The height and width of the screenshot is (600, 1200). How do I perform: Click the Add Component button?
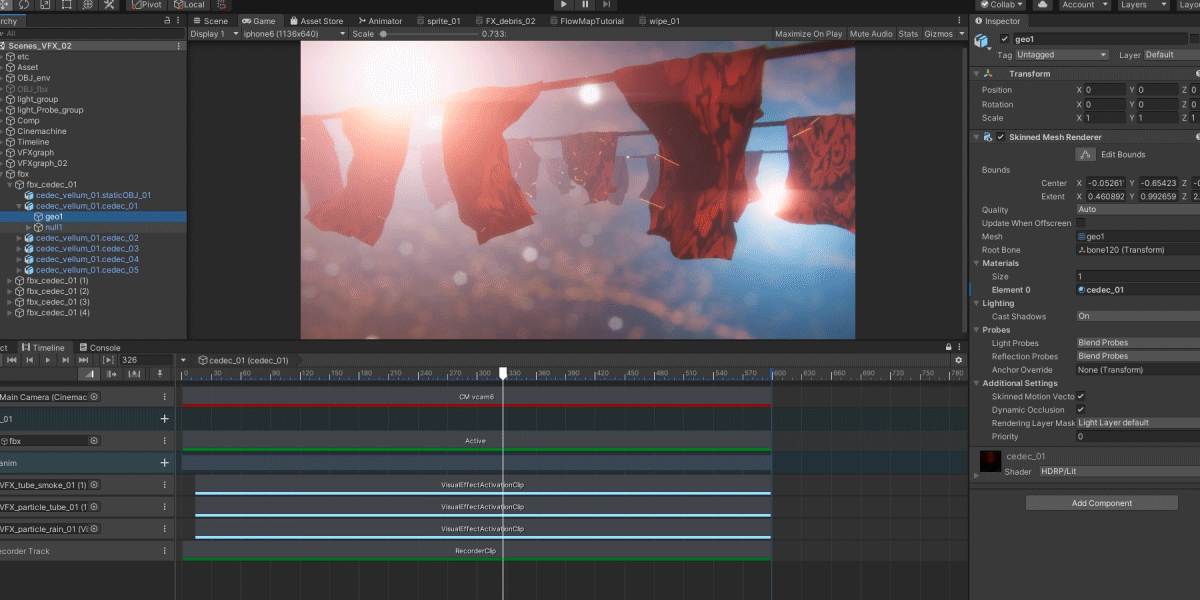click(1102, 503)
